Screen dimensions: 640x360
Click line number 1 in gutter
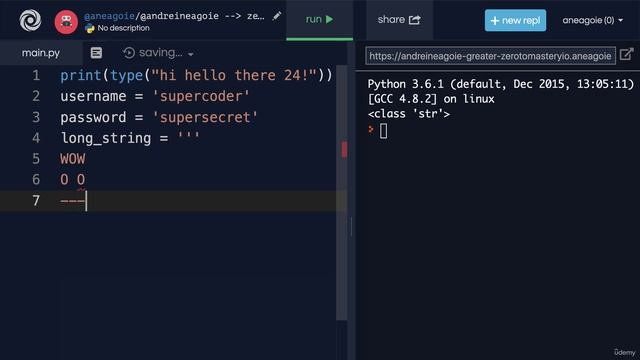[x=36, y=76]
